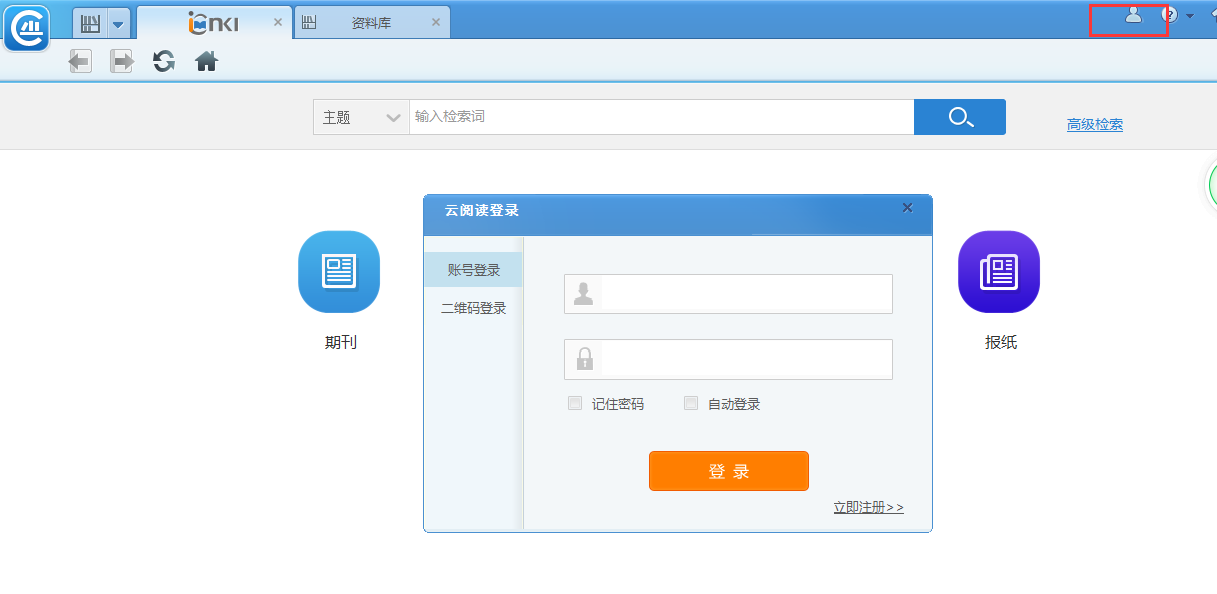Viewport: 1217px width, 594px height.
Task: Close the 云阅读登录 dialog
Action: (x=907, y=208)
